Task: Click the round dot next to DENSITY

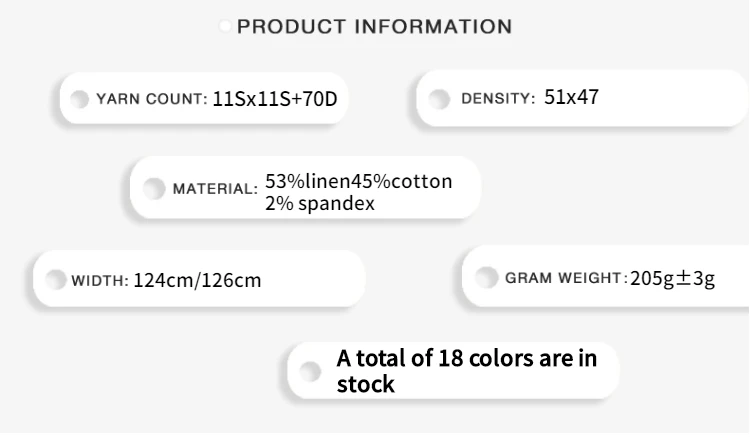Action: click(438, 99)
